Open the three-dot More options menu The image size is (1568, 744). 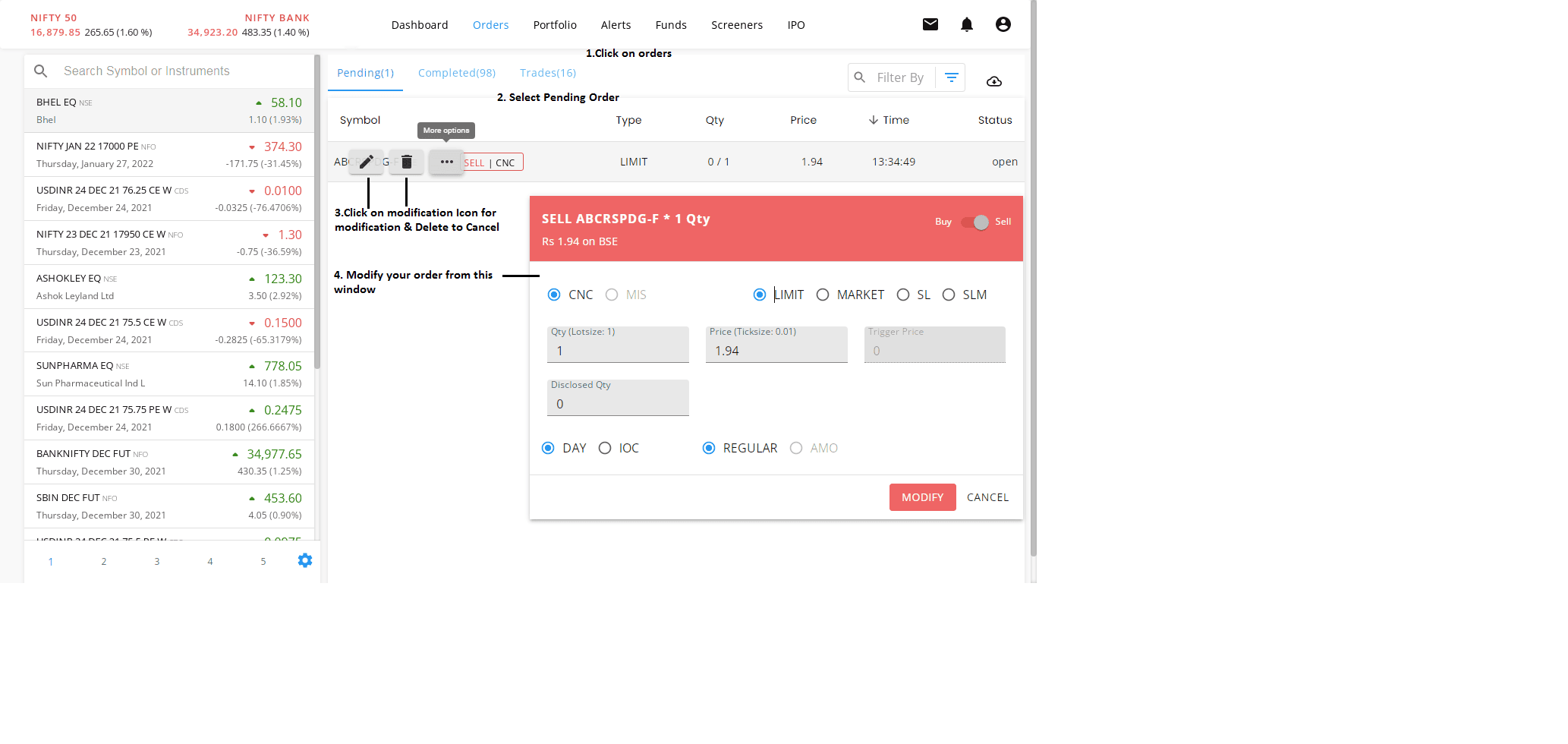pyautogui.click(x=447, y=162)
